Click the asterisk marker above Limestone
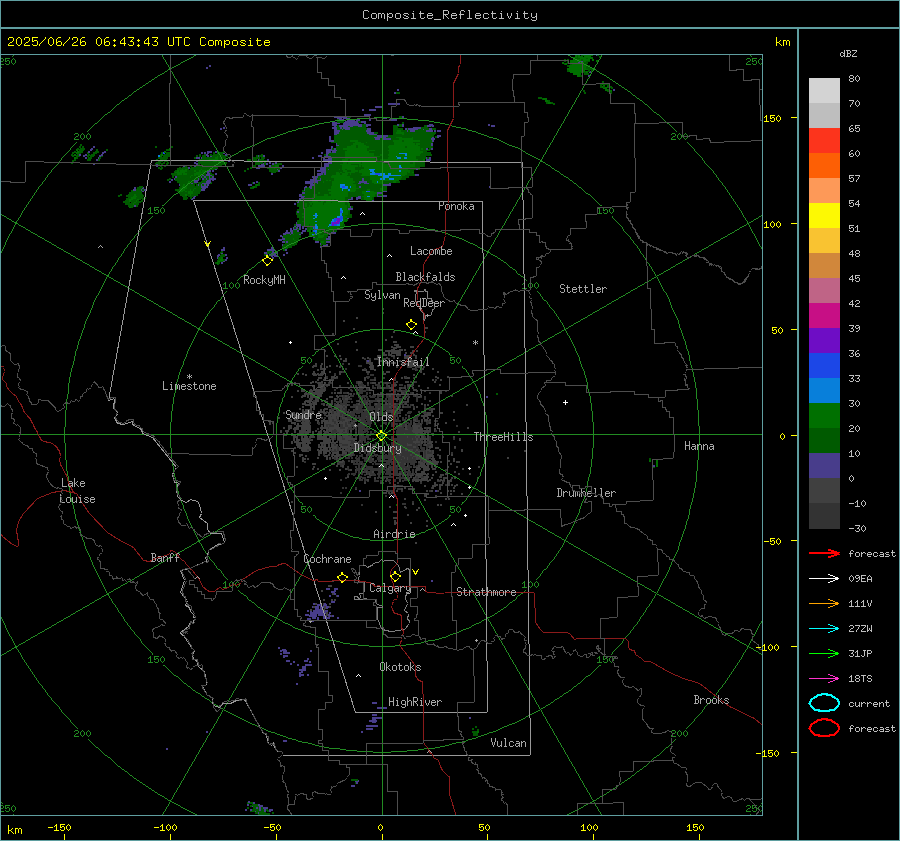 coord(189,377)
